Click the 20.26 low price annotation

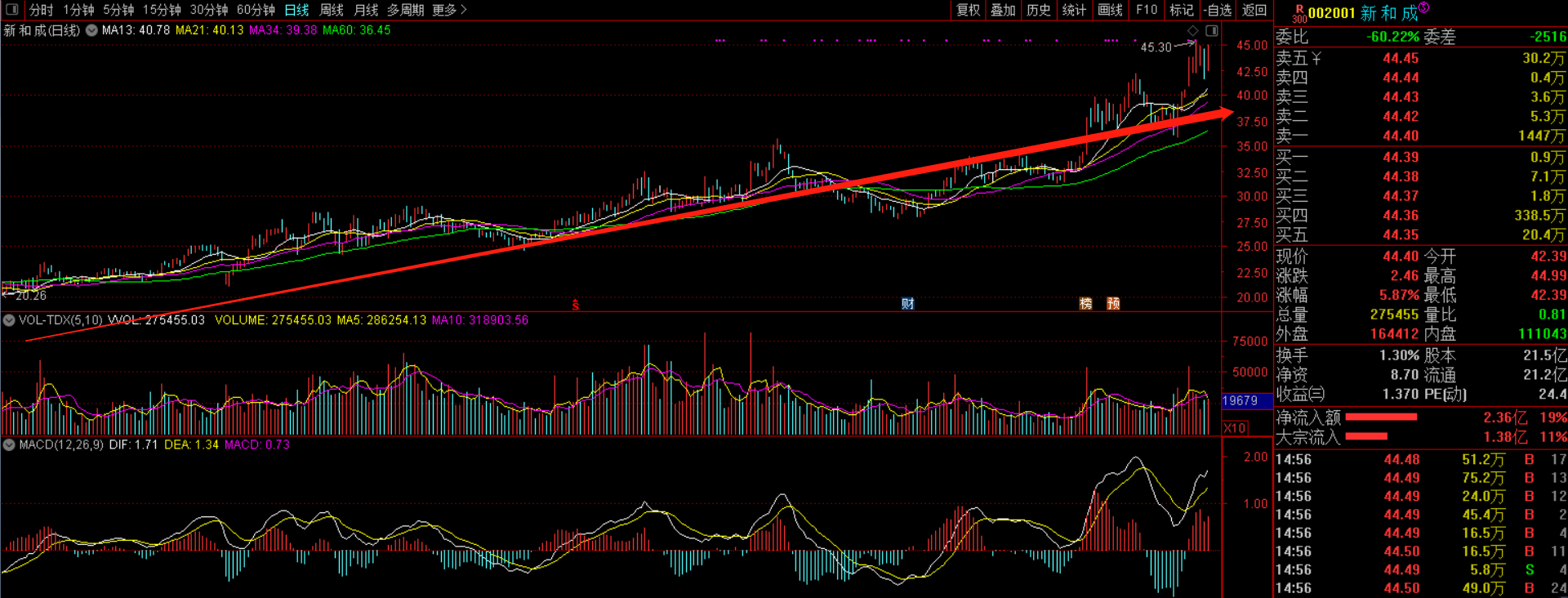click(31, 296)
